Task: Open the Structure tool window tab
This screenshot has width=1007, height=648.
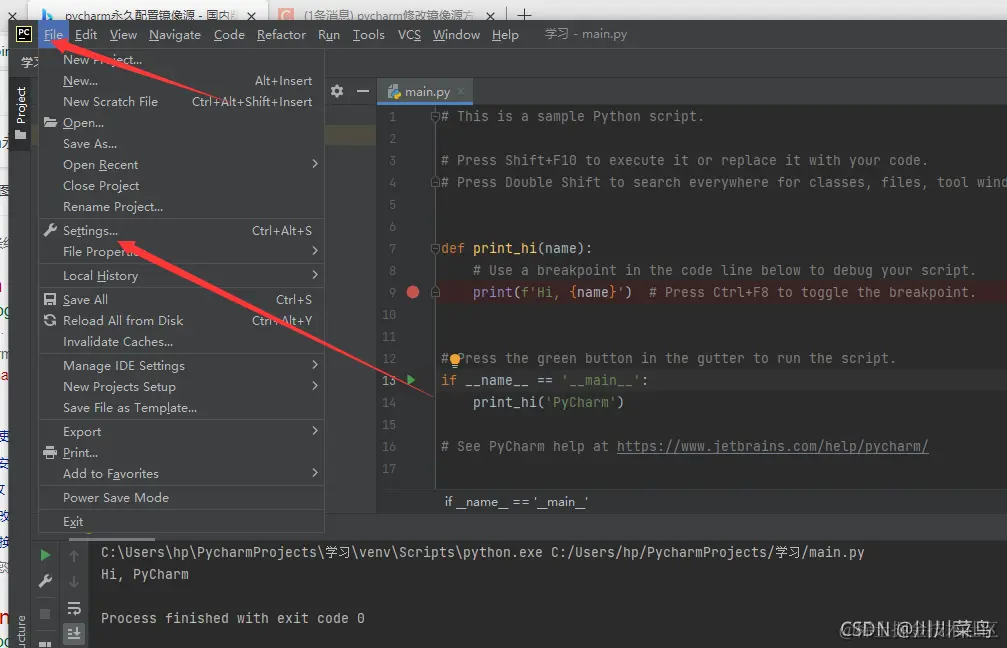Action: click(x=21, y=632)
